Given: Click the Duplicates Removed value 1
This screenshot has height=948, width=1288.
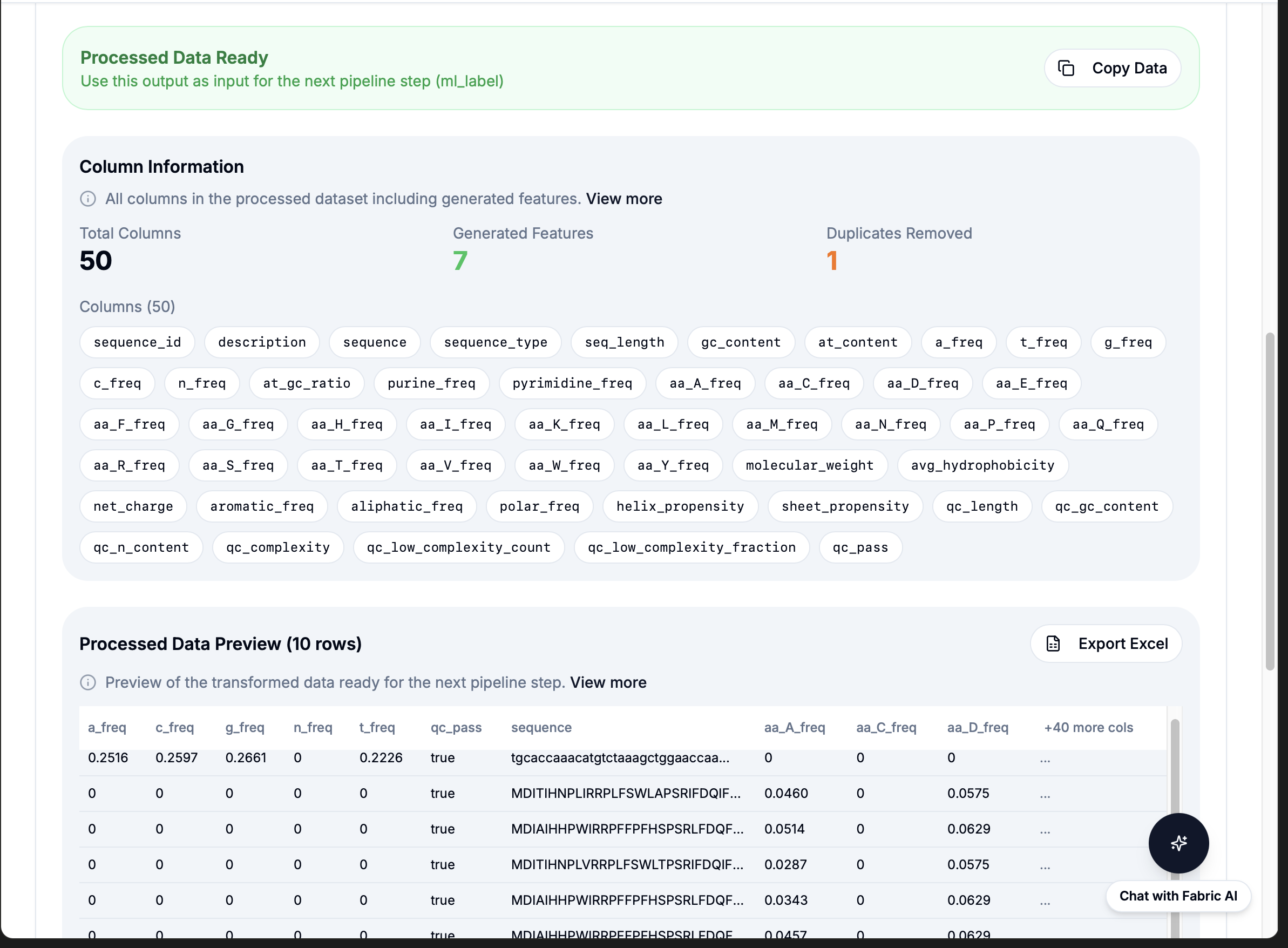Looking at the screenshot, I should click(832, 261).
